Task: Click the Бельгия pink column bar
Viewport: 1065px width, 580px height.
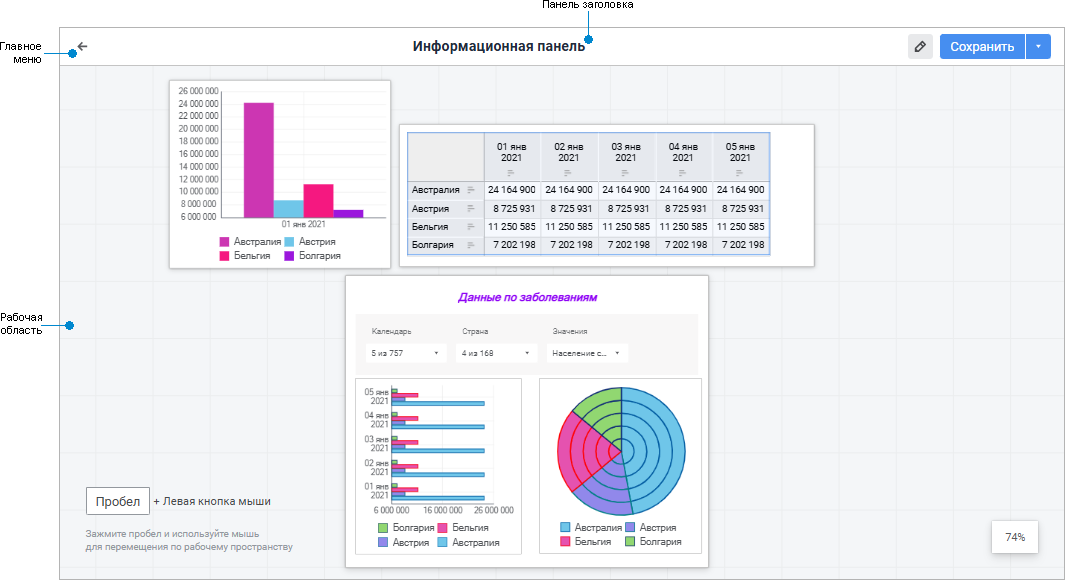Action: coord(319,201)
